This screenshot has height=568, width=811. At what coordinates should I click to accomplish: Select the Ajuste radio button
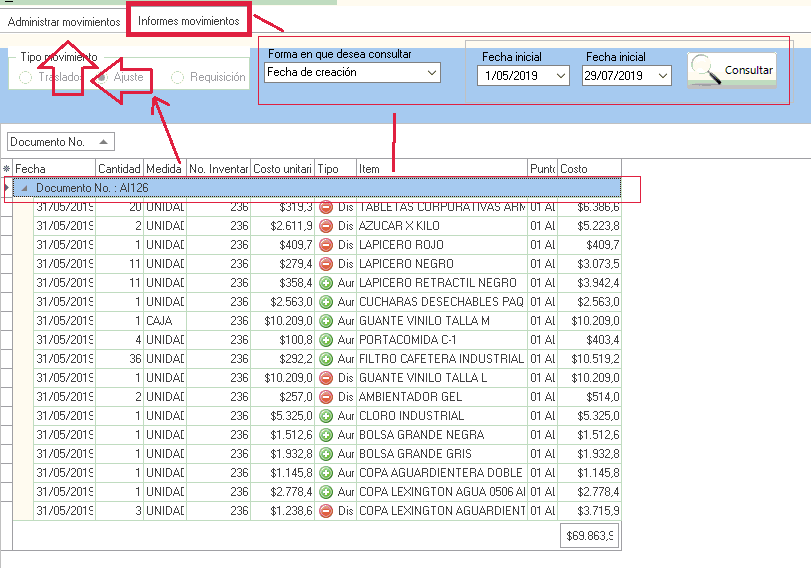pos(102,78)
